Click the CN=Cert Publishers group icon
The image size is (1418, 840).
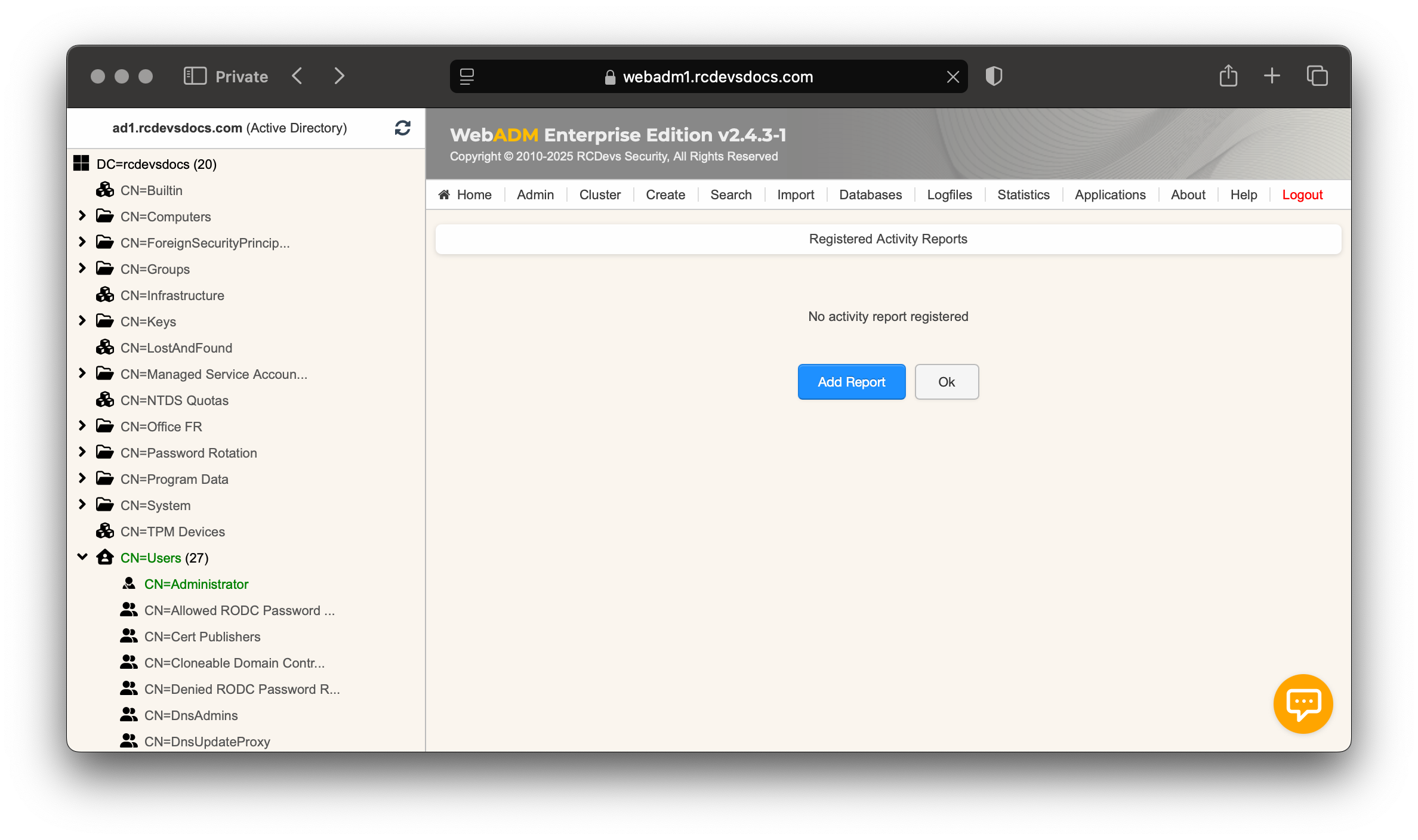tap(129, 636)
